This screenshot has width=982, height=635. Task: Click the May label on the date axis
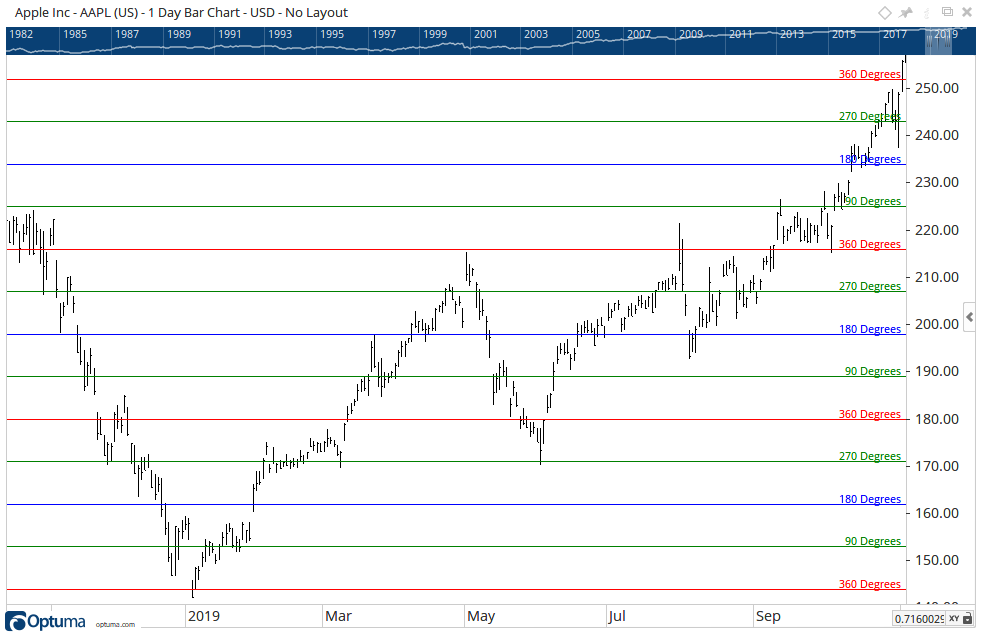tap(481, 616)
